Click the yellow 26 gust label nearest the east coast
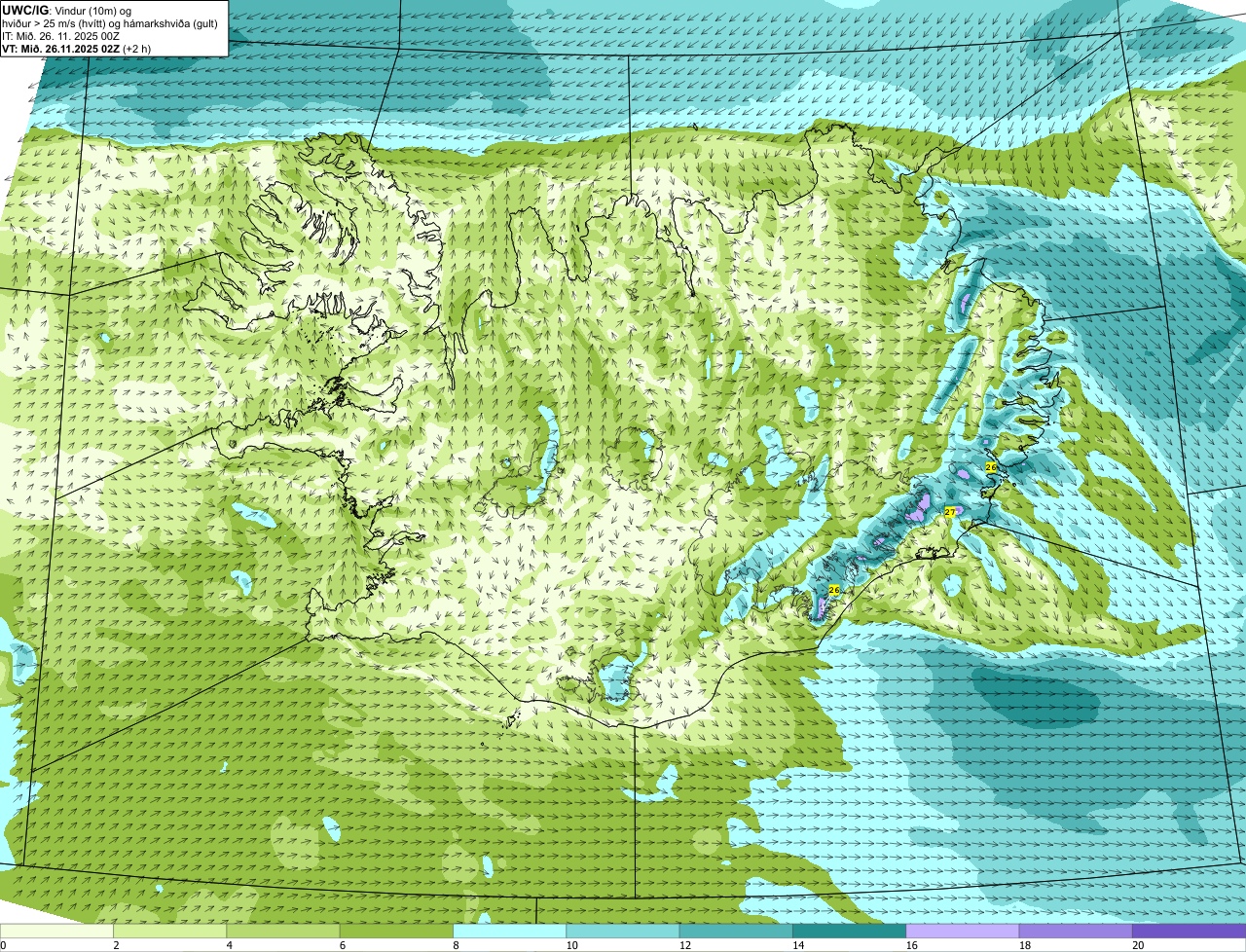This screenshot has height=952, width=1246. (991, 467)
